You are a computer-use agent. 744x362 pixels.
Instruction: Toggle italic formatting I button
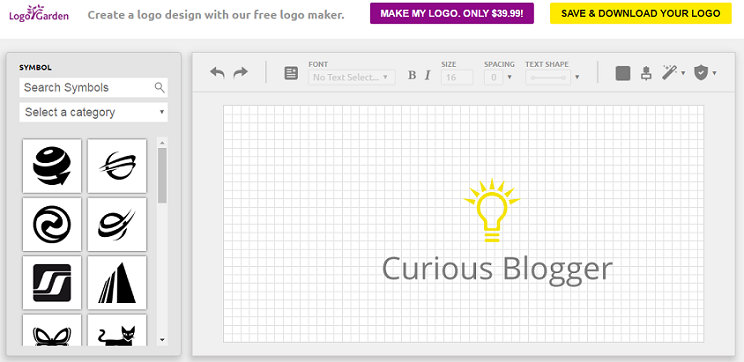click(x=427, y=75)
